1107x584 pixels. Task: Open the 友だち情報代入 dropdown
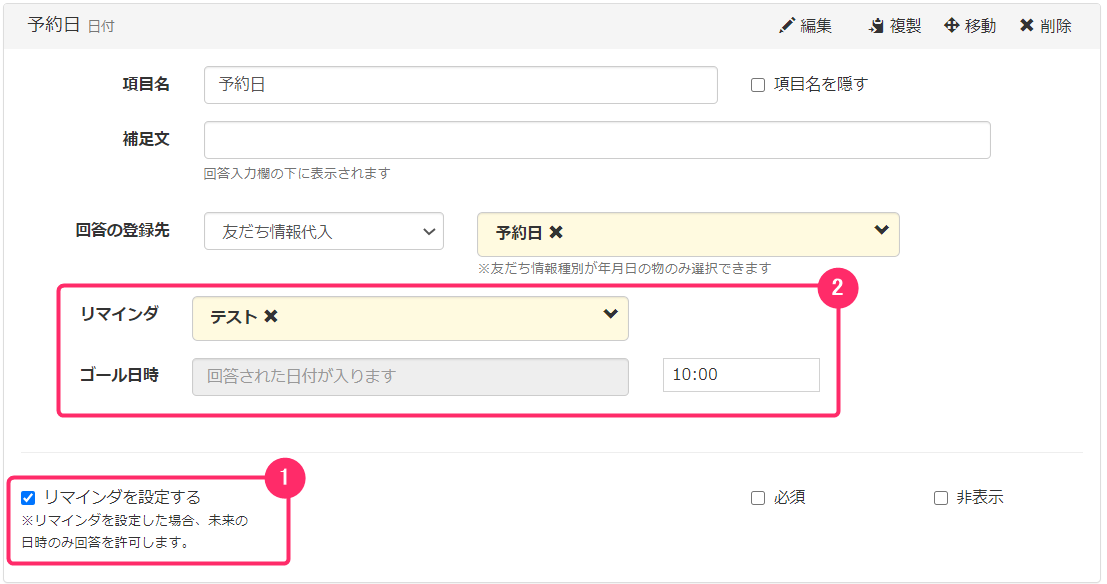pyautogui.click(x=323, y=231)
